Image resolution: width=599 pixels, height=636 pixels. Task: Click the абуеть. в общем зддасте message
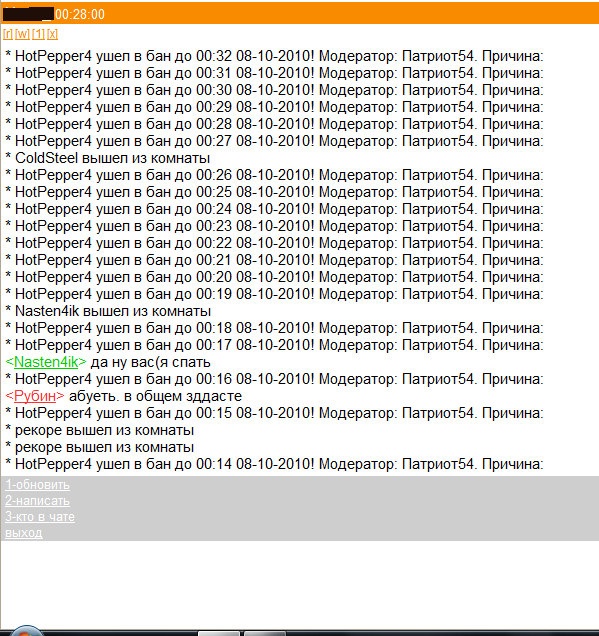pyautogui.click(x=155, y=396)
